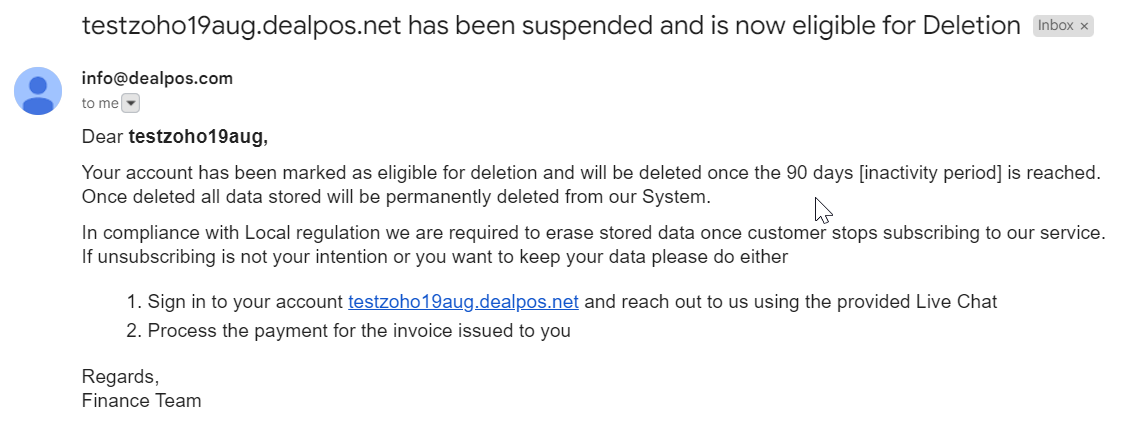Click the bold greeting "testzoho19aug,"
Screen dimensions: 1124x440
click(x=198, y=137)
